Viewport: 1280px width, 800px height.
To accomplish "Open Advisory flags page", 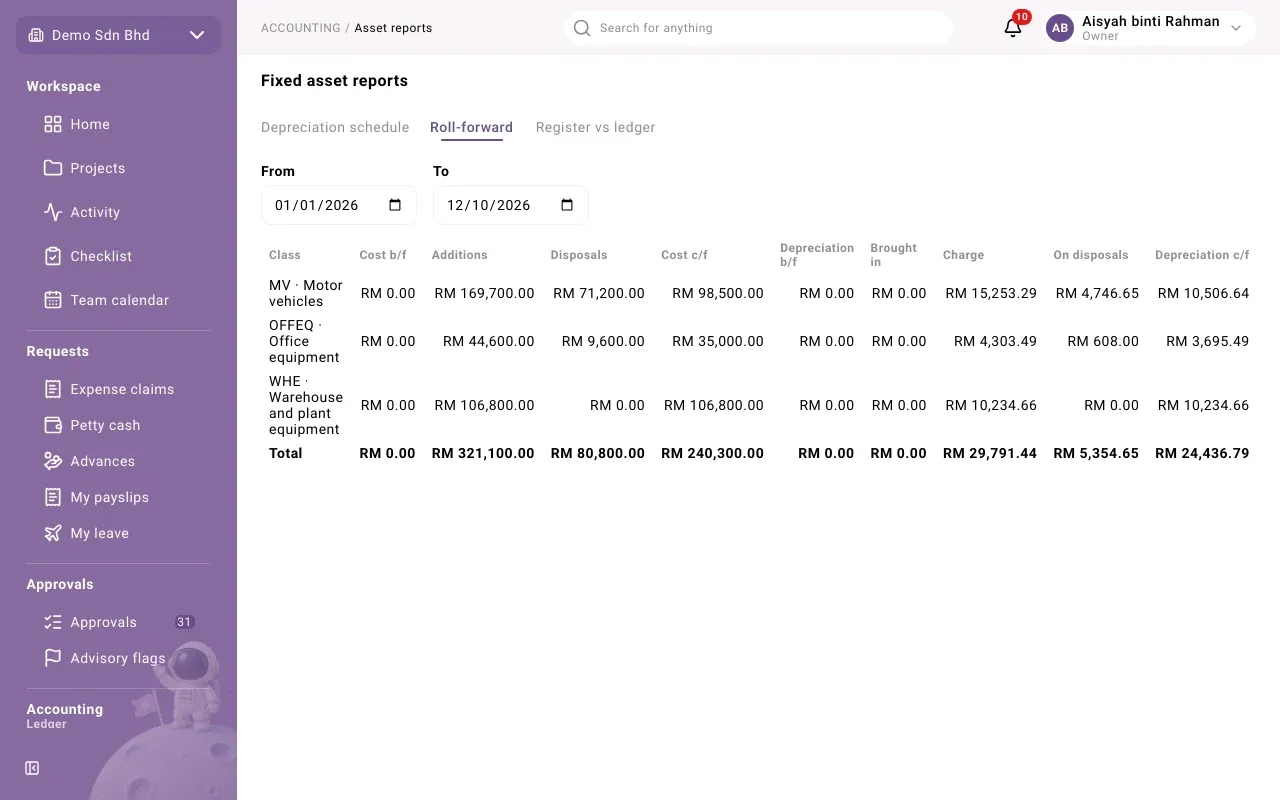I will coord(118,658).
